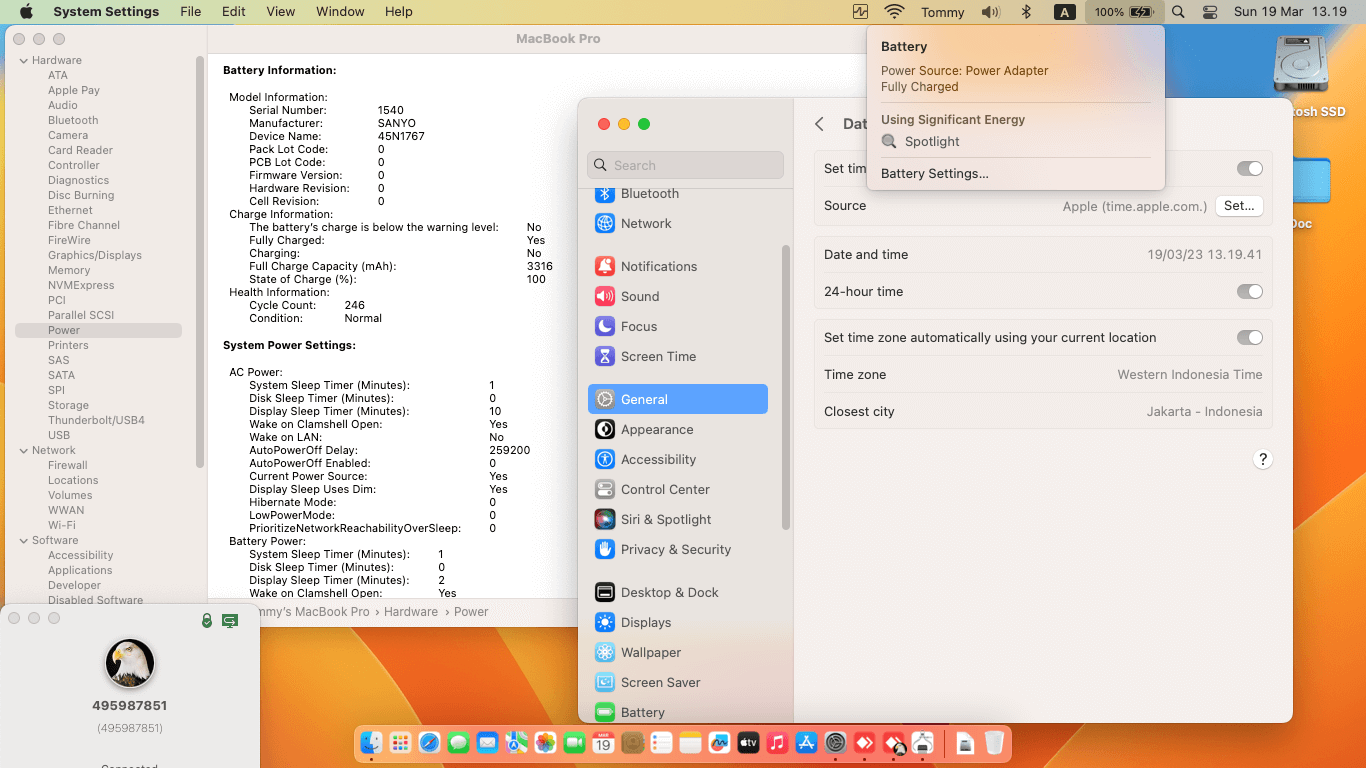Viewport: 1366px width, 768px height.
Task: Open the File menu
Action: (190, 12)
